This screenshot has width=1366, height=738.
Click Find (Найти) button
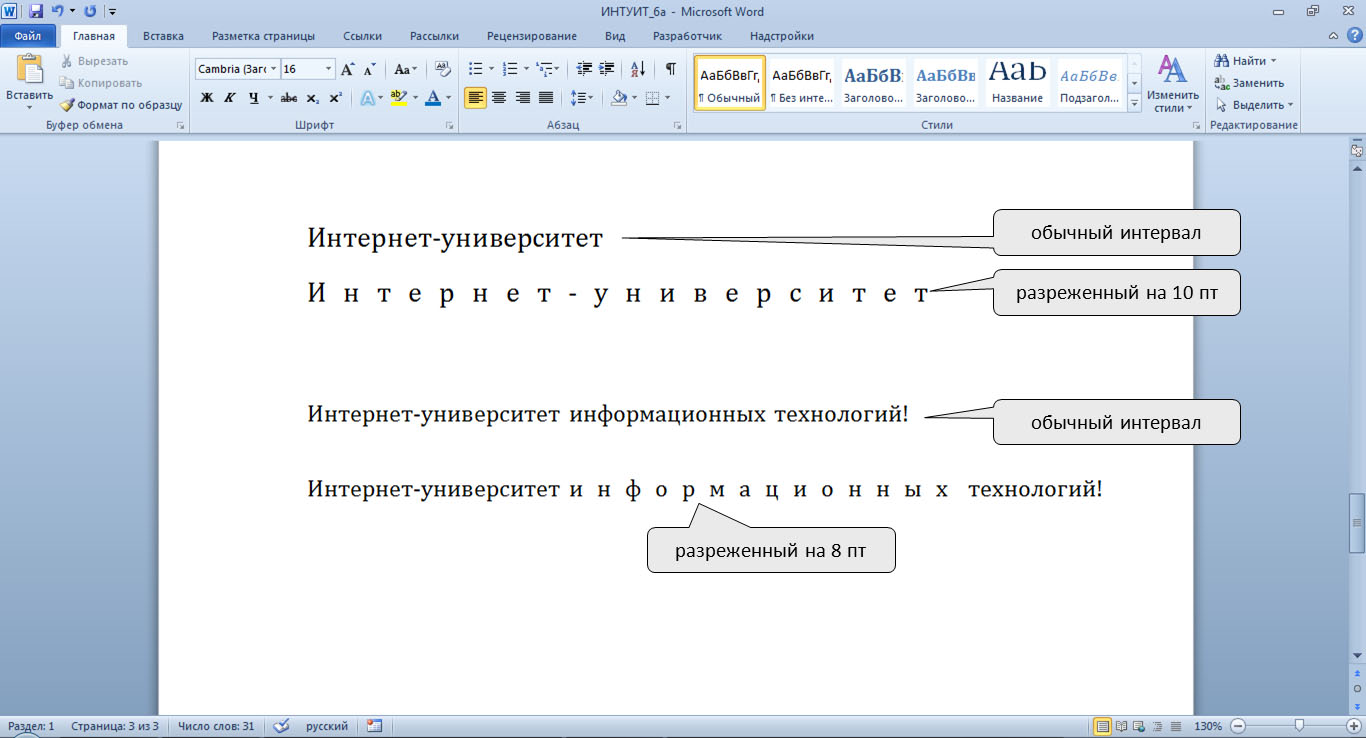coord(1245,61)
